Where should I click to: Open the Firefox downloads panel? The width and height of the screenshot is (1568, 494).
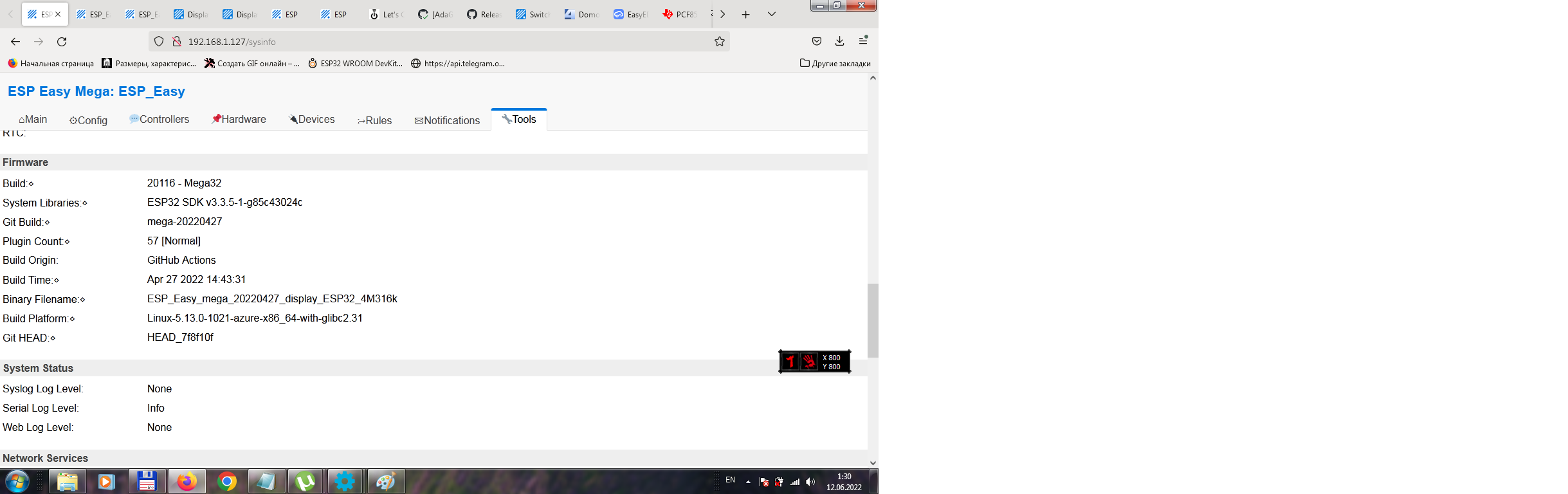tap(840, 42)
